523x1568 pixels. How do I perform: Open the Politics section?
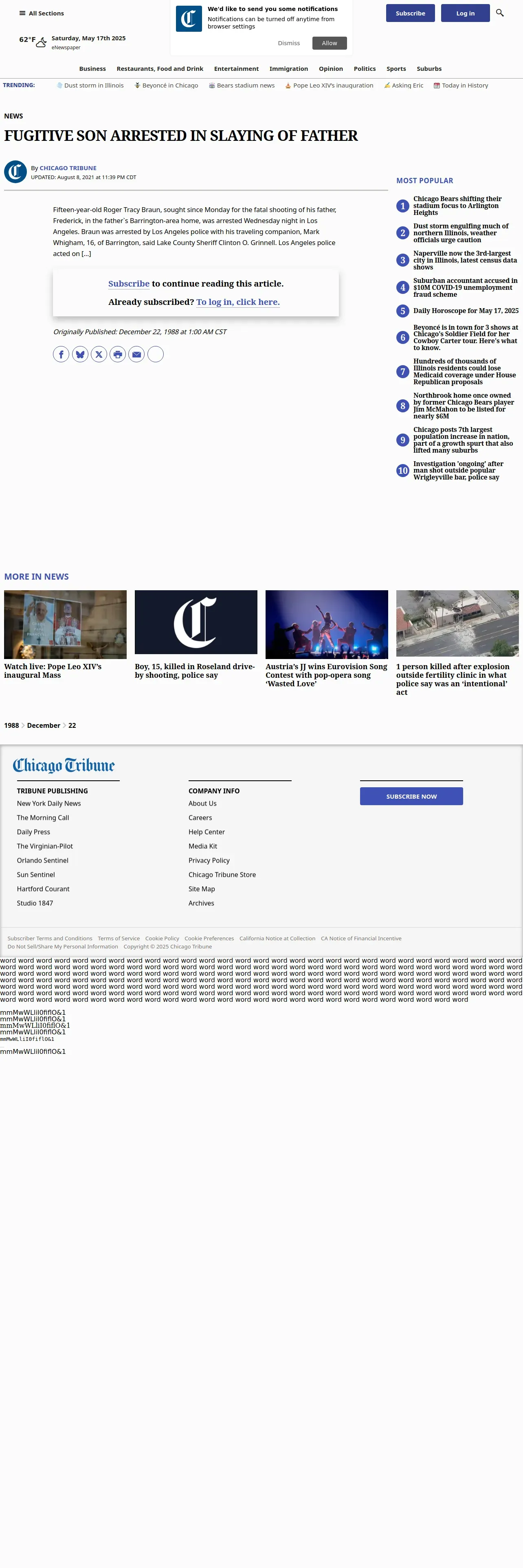[365, 69]
